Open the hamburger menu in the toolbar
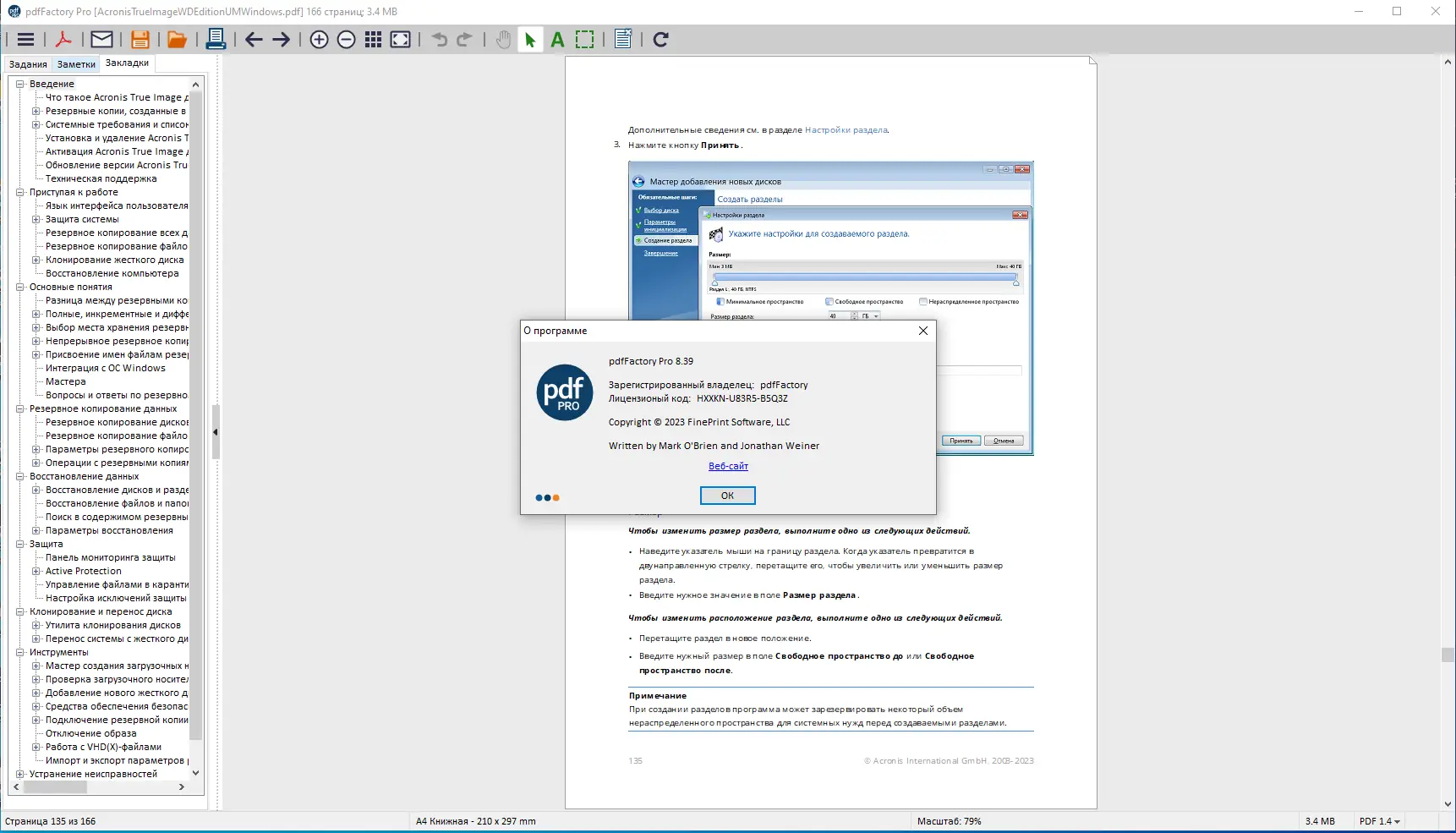Viewport: 1456px width, 833px height. pyautogui.click(x=26, y=40)
